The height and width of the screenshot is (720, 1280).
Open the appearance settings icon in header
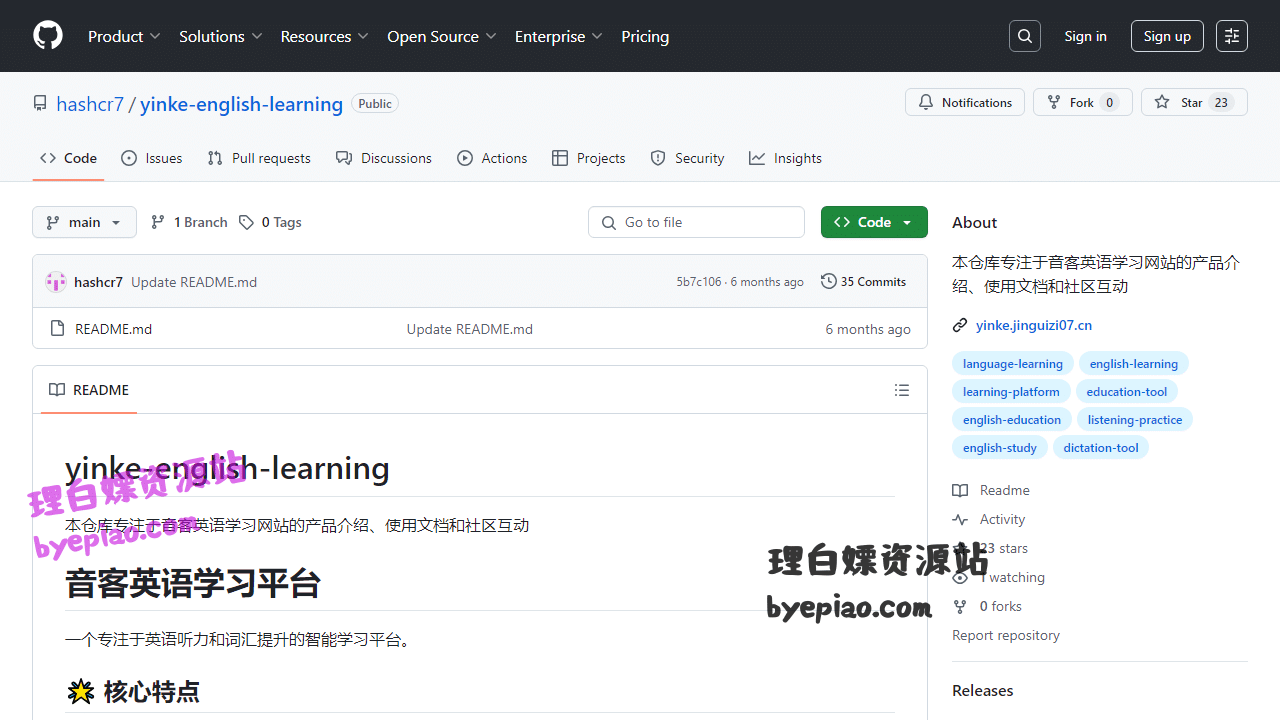pos(1232,36)
